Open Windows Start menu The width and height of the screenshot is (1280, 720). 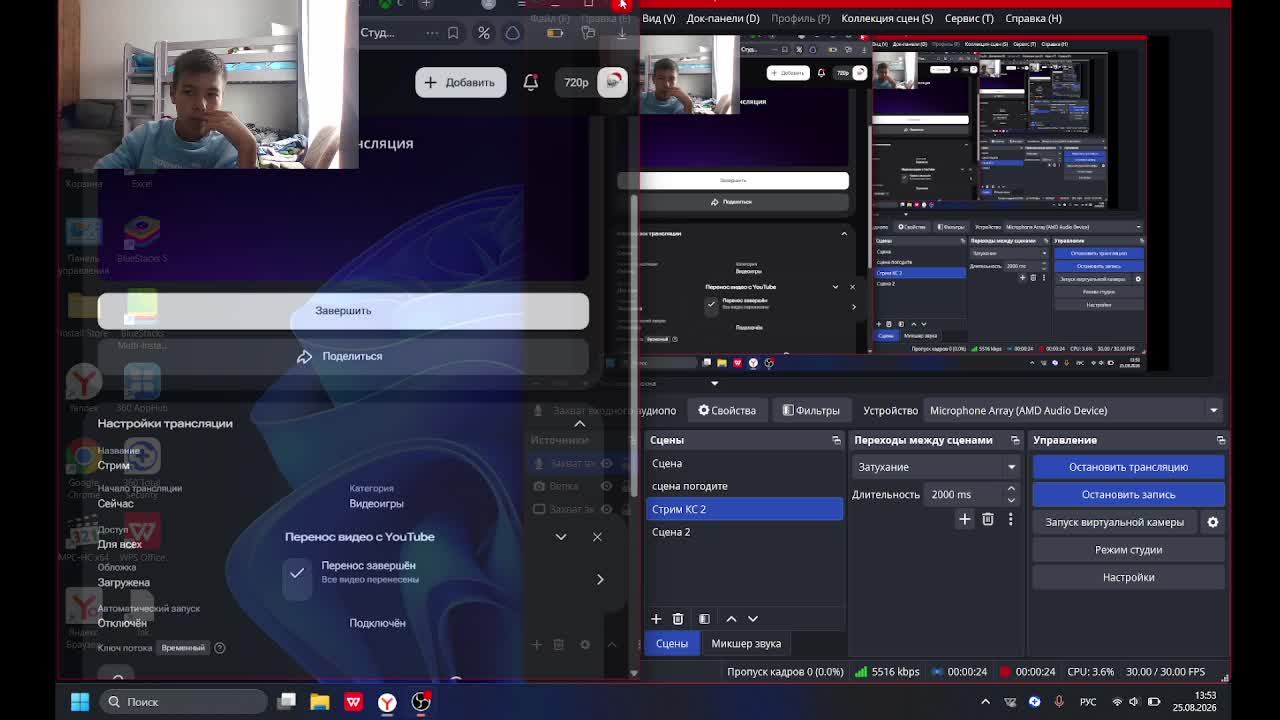(80, 702)
